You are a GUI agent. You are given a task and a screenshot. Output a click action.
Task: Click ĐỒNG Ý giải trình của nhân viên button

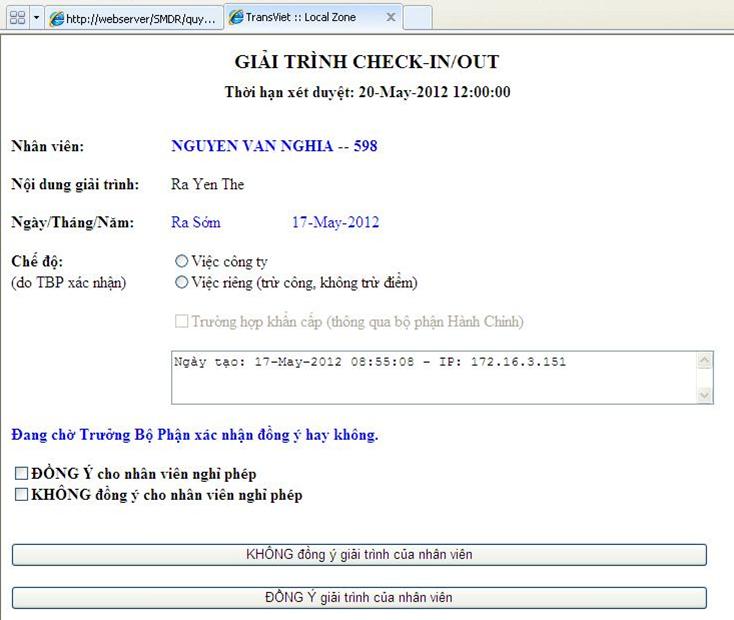coord(359,598)
